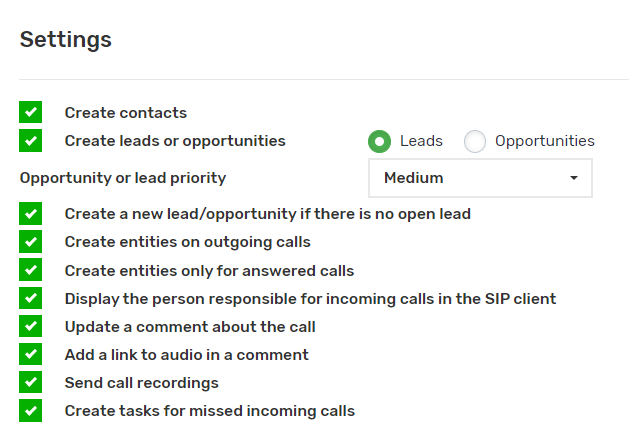Disable Create tasks for missed incoming calls
Image resolution: width=629 pixels, height=439 pixels.
coord(31,410)
